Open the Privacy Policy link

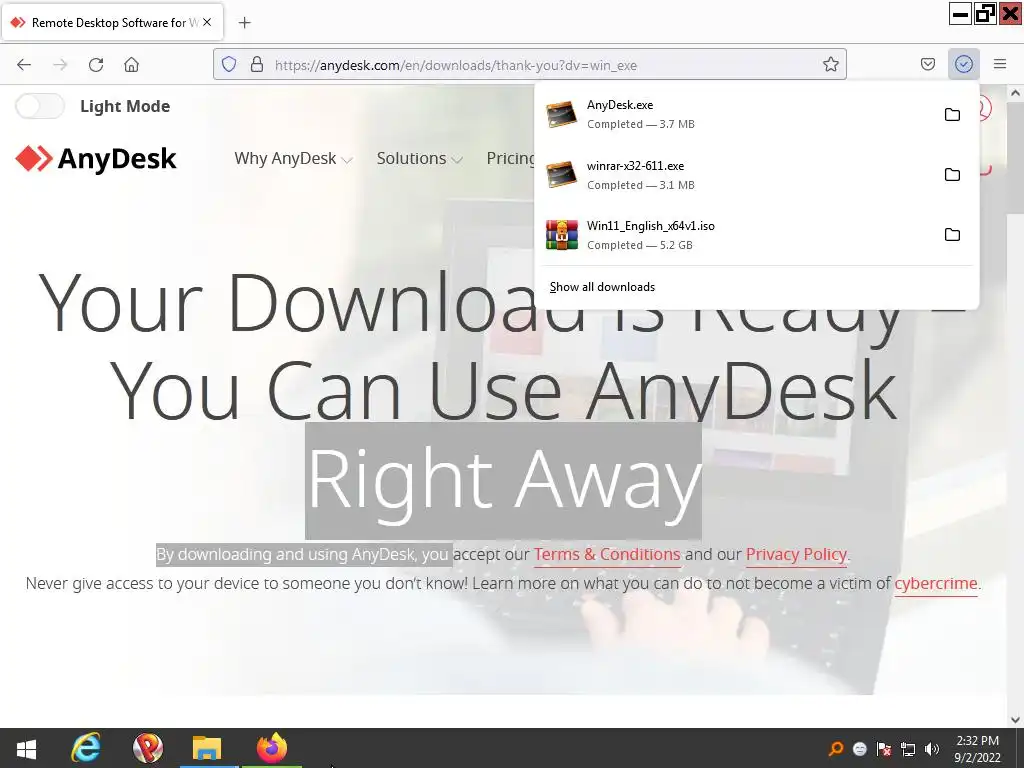796,554
